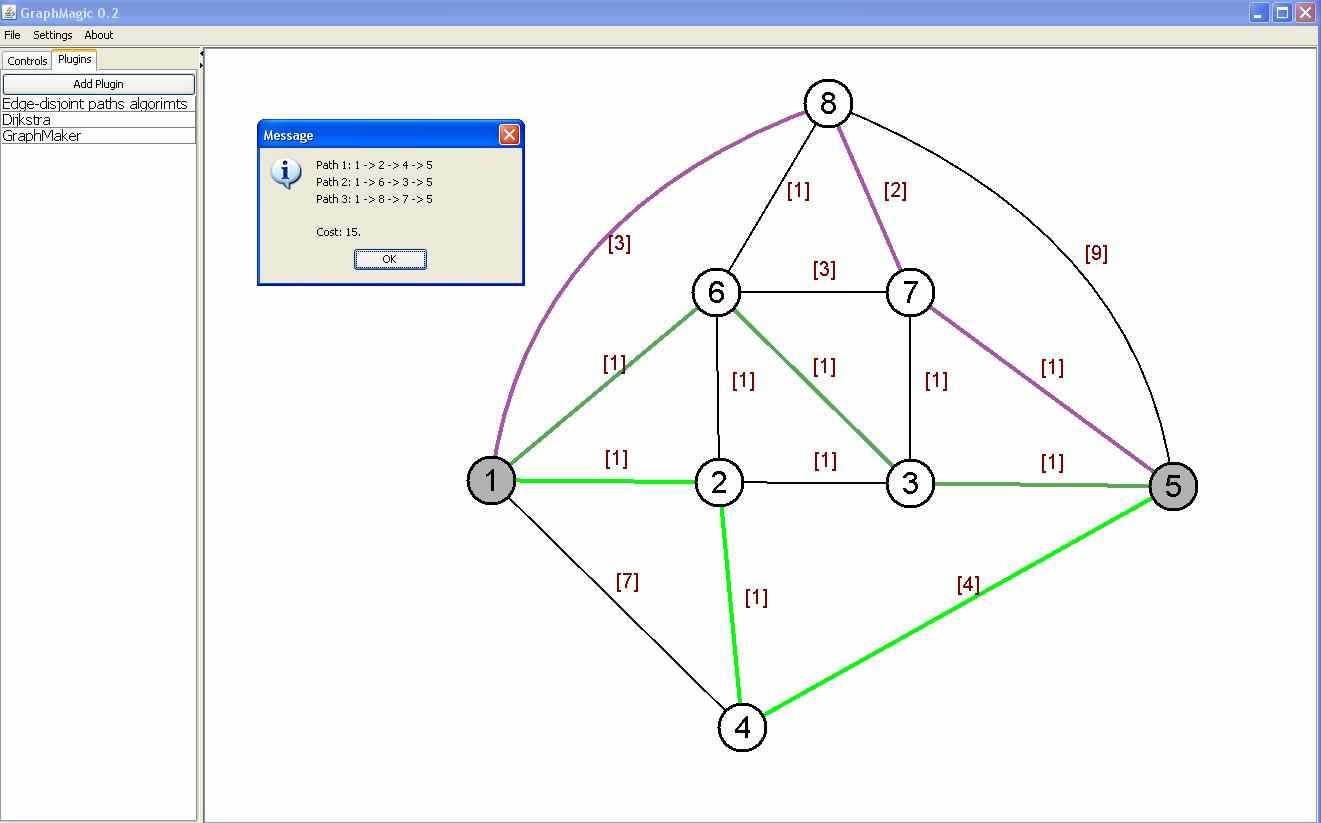Close the GraphMagic window
This screenshot has height=823, width=1321.
coord(1305,13)
